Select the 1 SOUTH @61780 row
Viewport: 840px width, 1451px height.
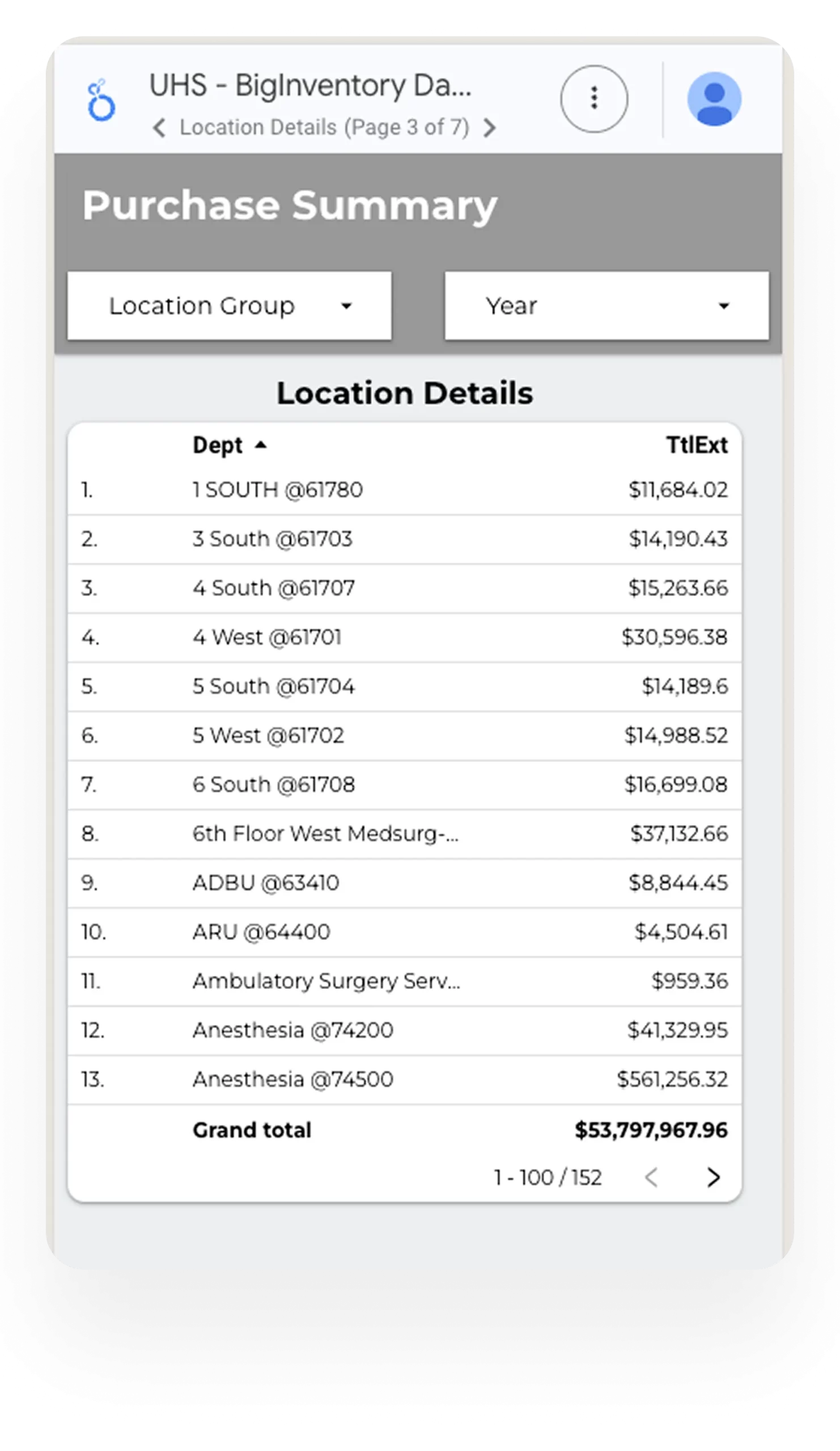278,490
